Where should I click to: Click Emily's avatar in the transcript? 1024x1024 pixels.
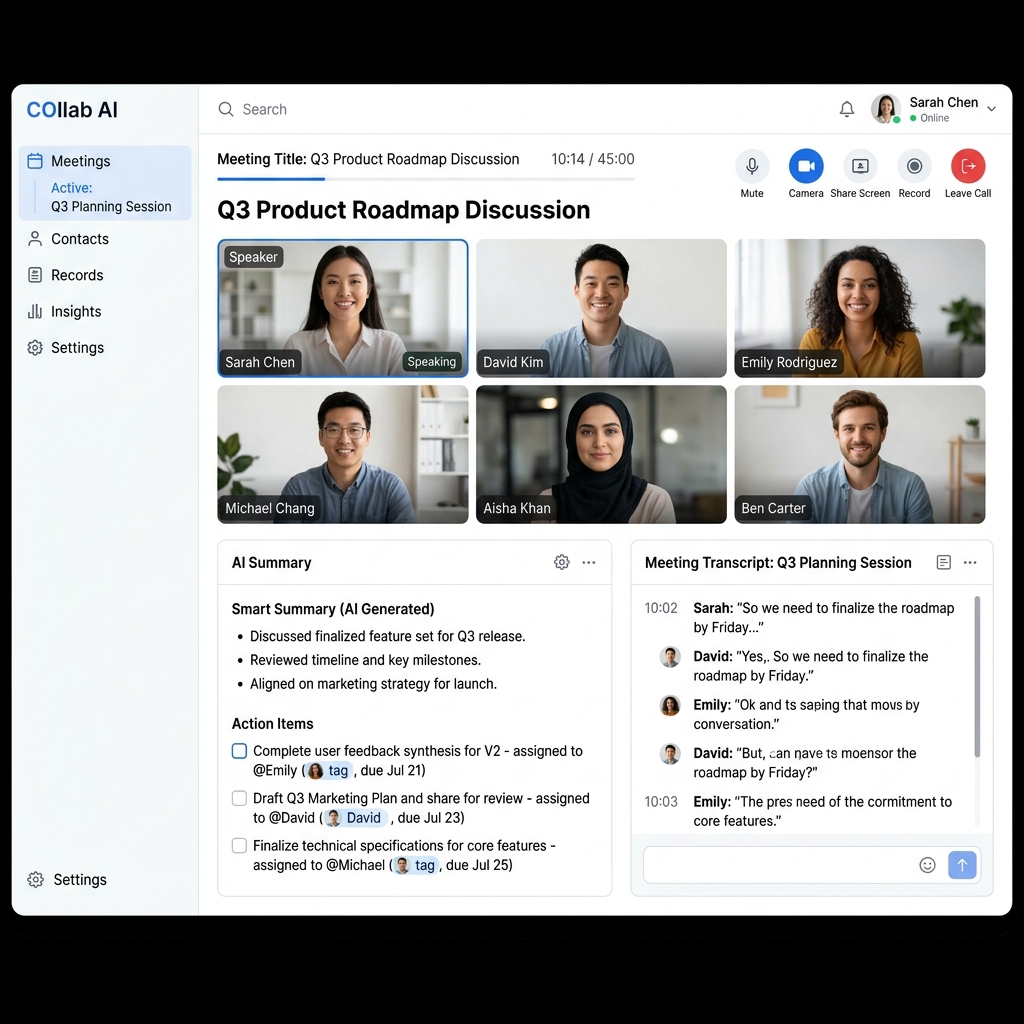[670, 705]
